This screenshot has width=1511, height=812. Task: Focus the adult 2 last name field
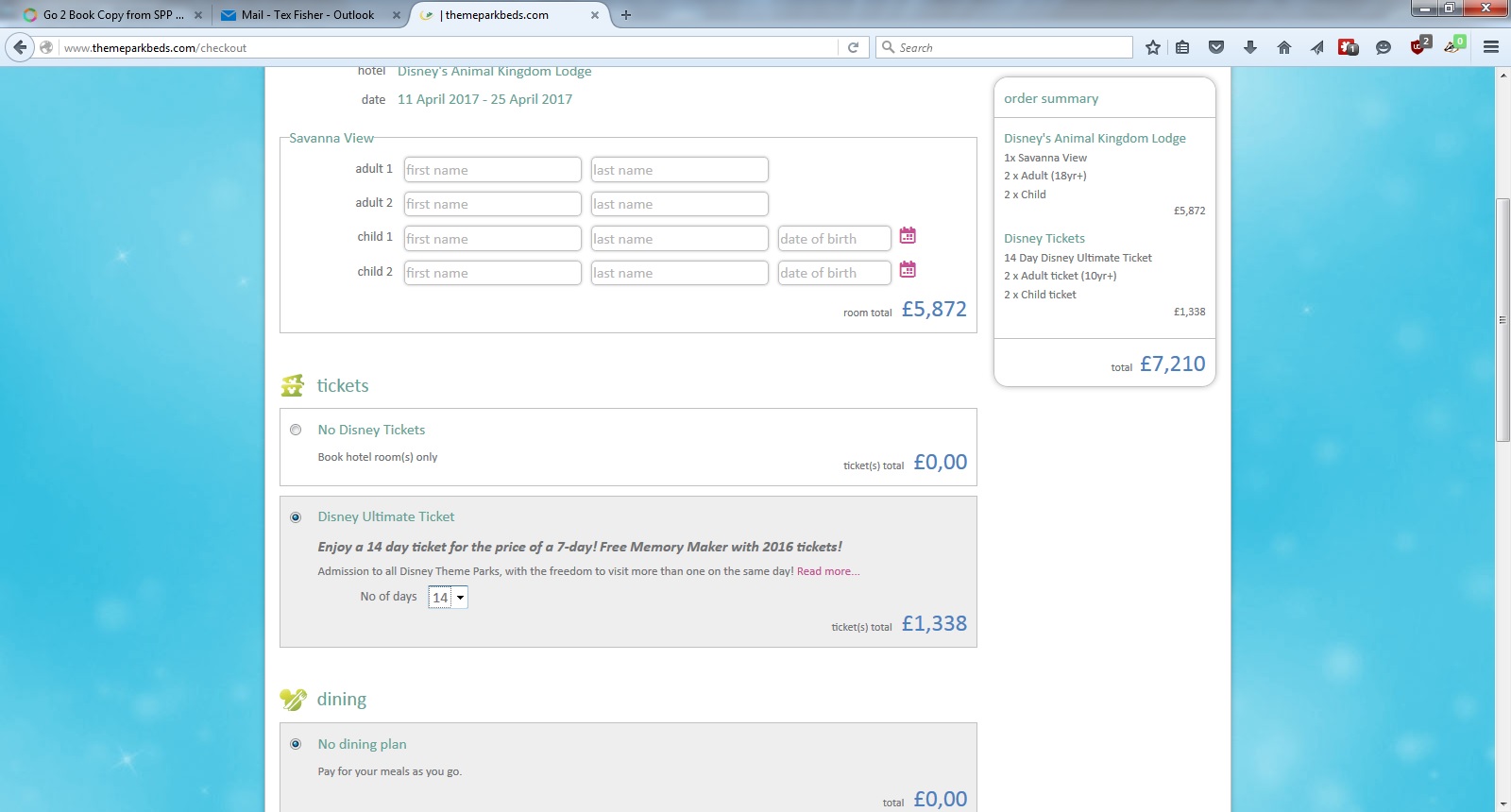point(680,204)
